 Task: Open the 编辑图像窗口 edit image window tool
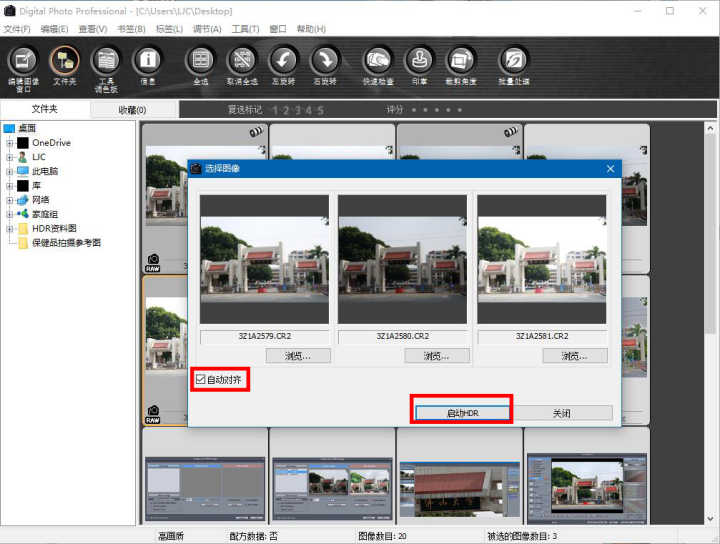coord(22,62)
